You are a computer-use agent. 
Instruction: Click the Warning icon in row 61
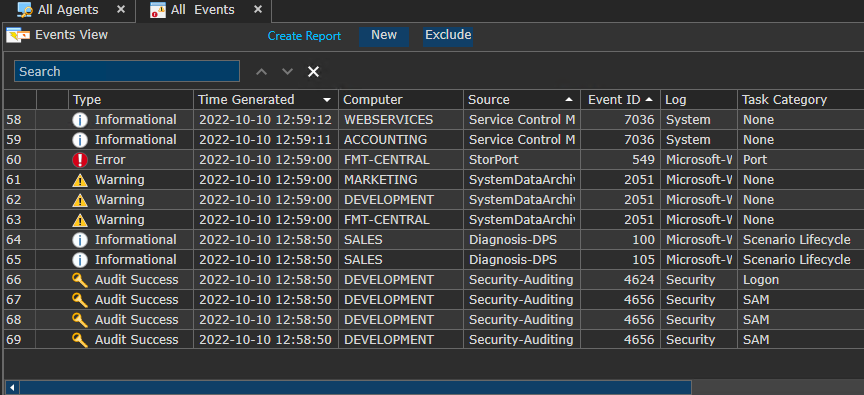[80, 180]
